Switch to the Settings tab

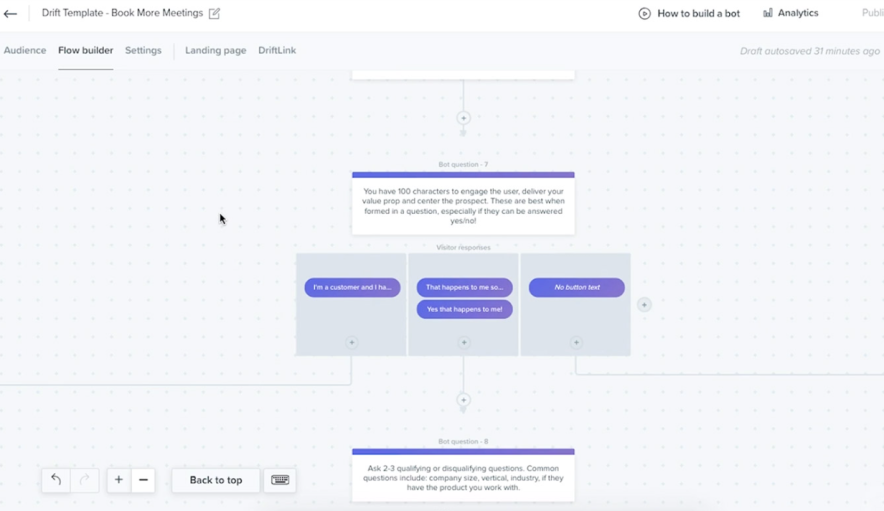[x=143, y=50]
